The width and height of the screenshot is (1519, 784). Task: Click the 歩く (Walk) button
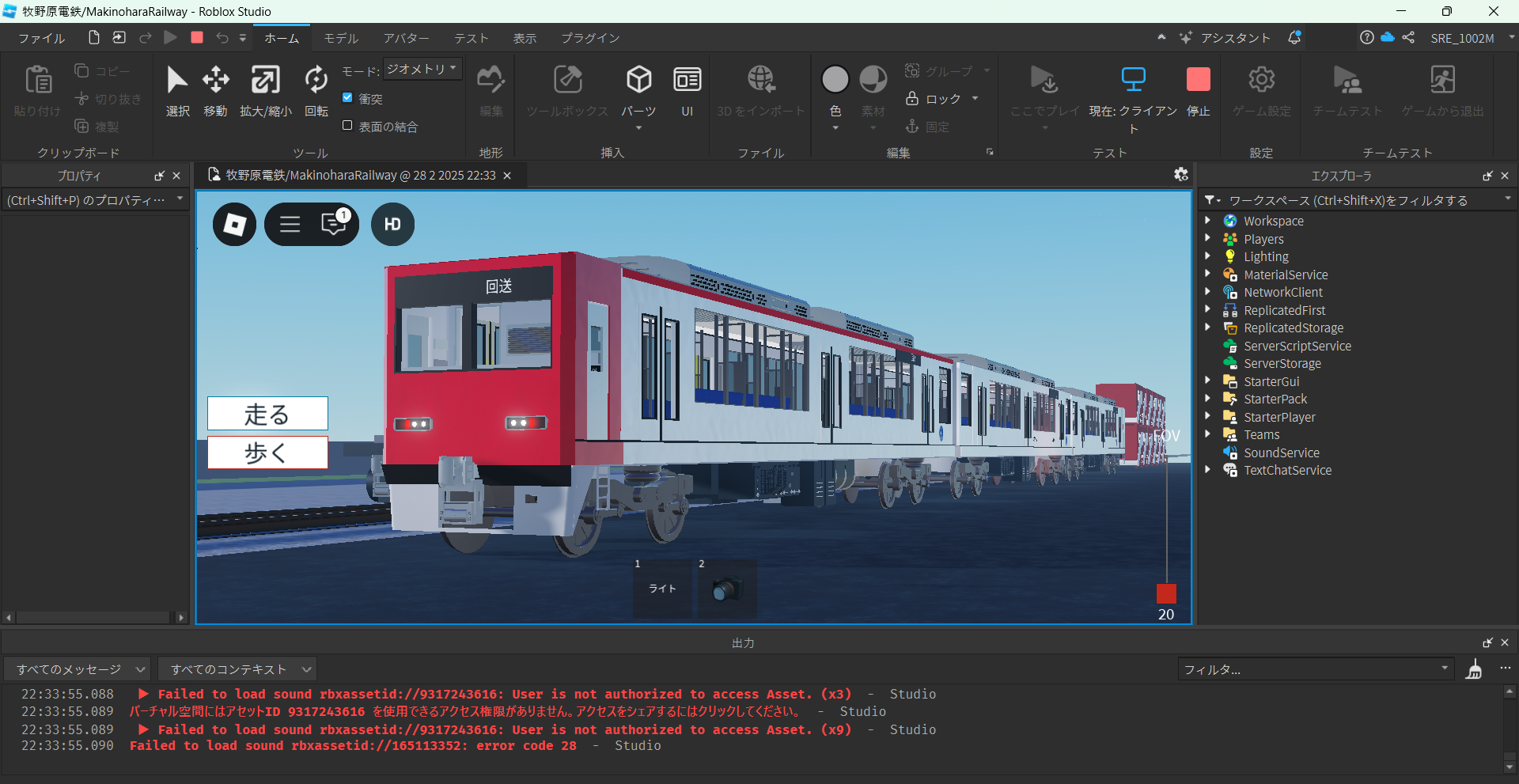267,453
